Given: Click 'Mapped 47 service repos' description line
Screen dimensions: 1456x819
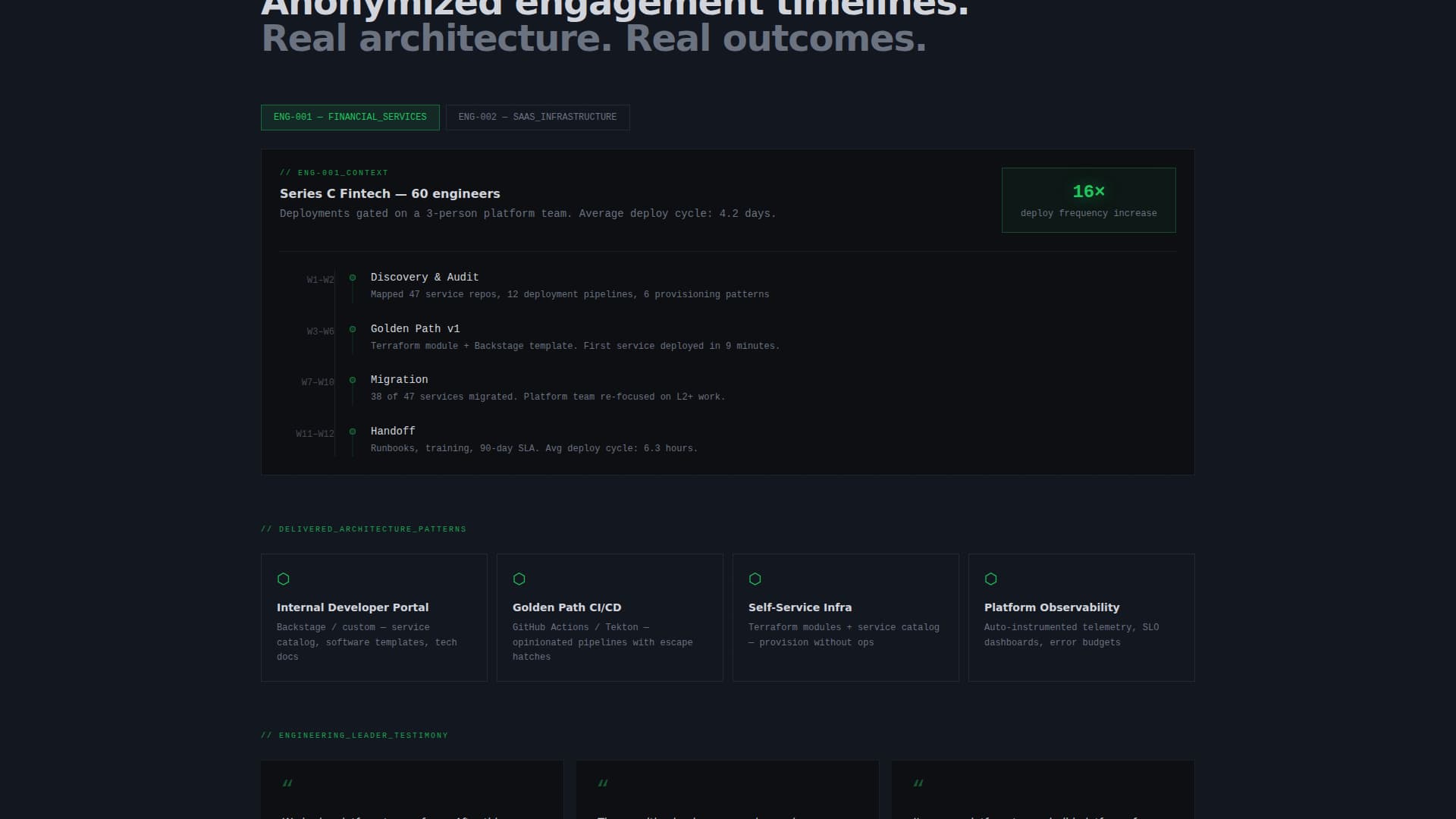Looking at the screenshot, I should click(x=570, y=294).
